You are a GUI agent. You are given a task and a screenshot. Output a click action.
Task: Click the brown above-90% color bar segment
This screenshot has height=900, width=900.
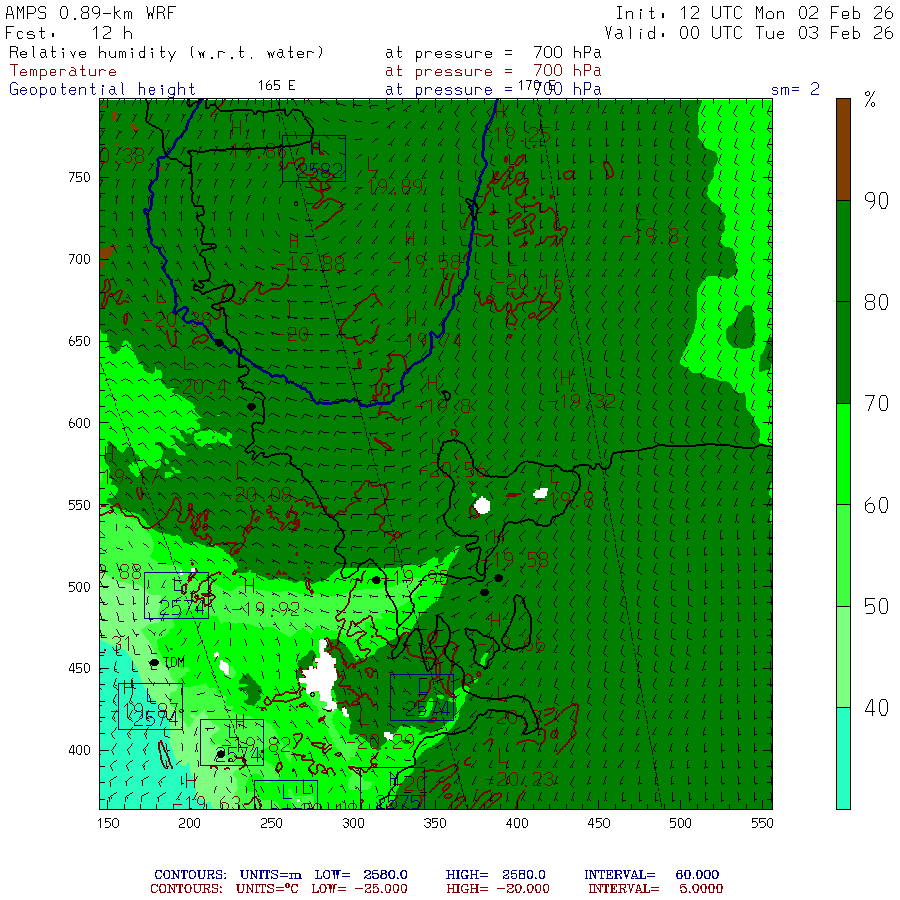(843, 149)
